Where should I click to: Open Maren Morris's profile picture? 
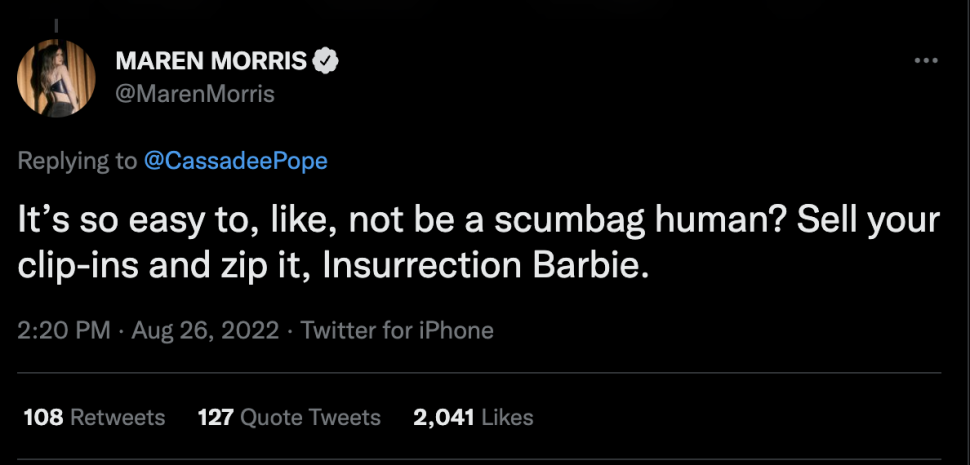point(57,78)
